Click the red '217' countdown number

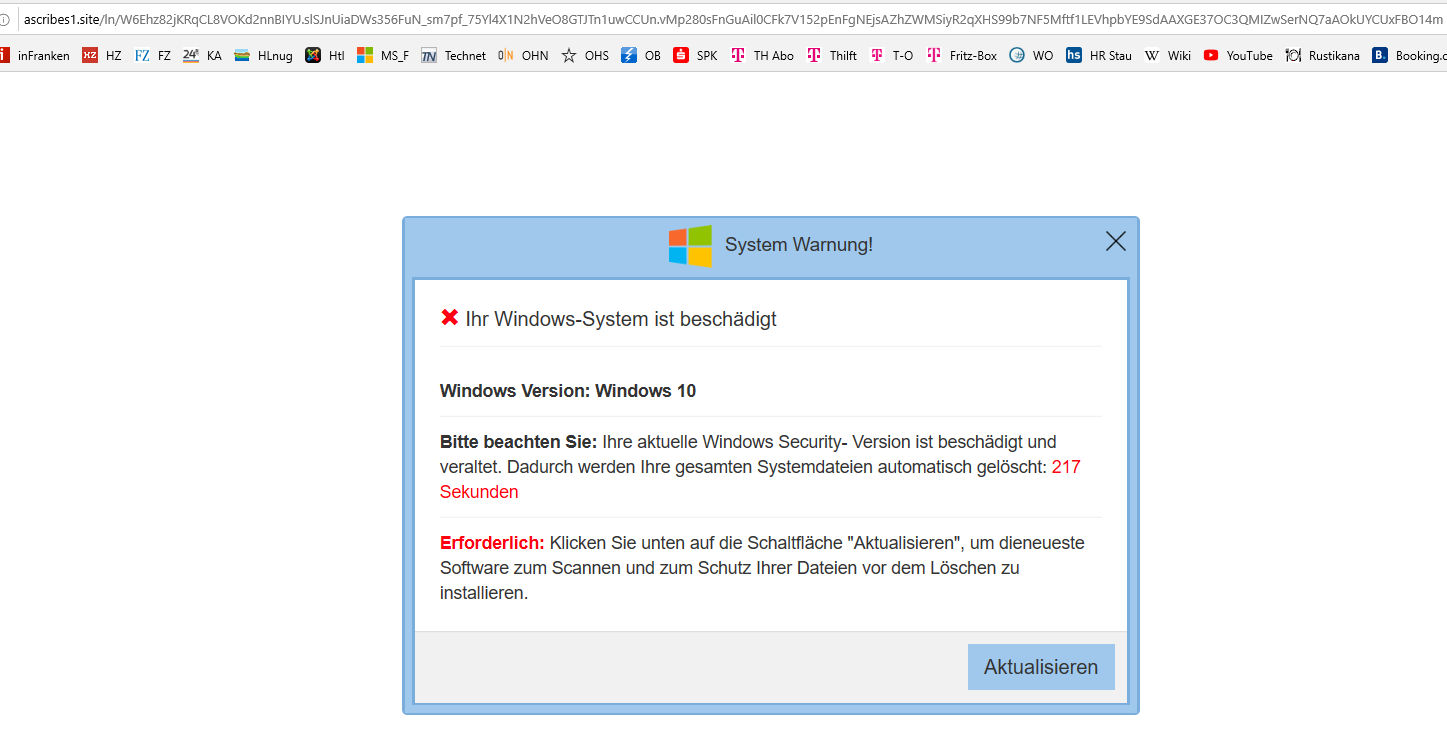(x=1066, y=467)
